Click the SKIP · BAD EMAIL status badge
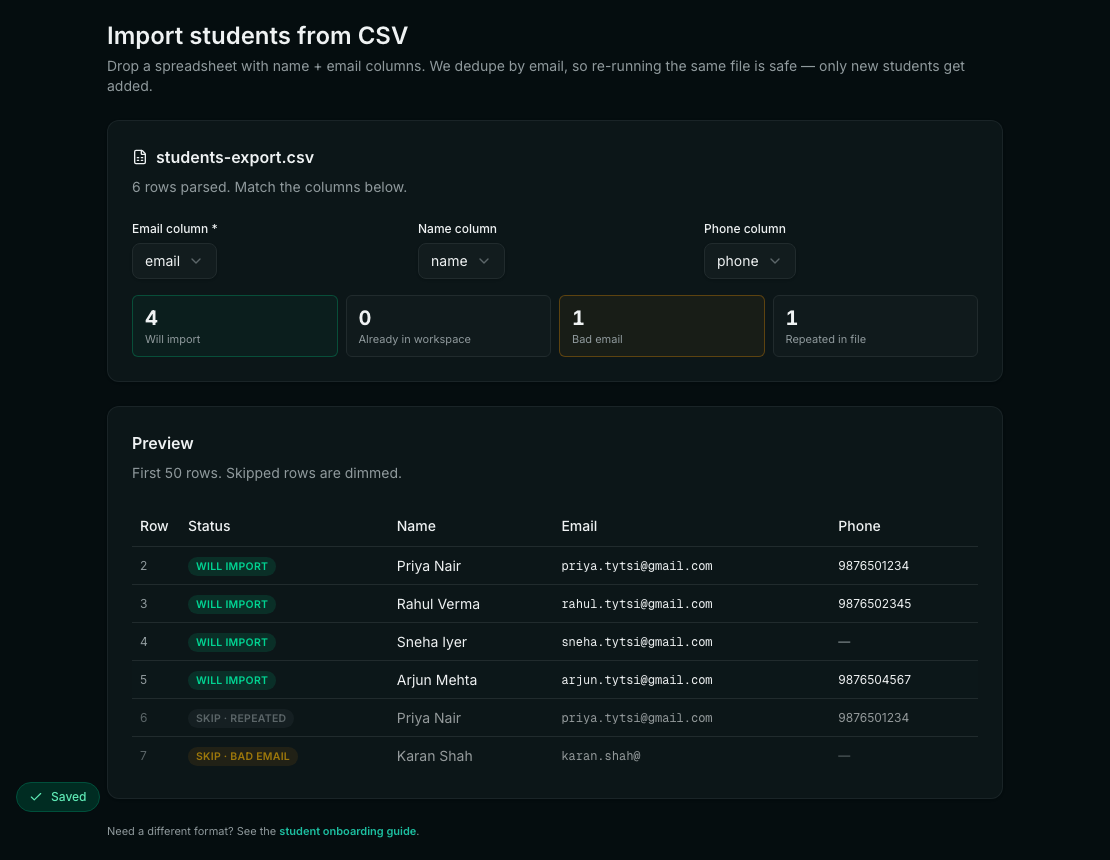Viewport: 1110px width, 860px height. [x=243, y=756]
